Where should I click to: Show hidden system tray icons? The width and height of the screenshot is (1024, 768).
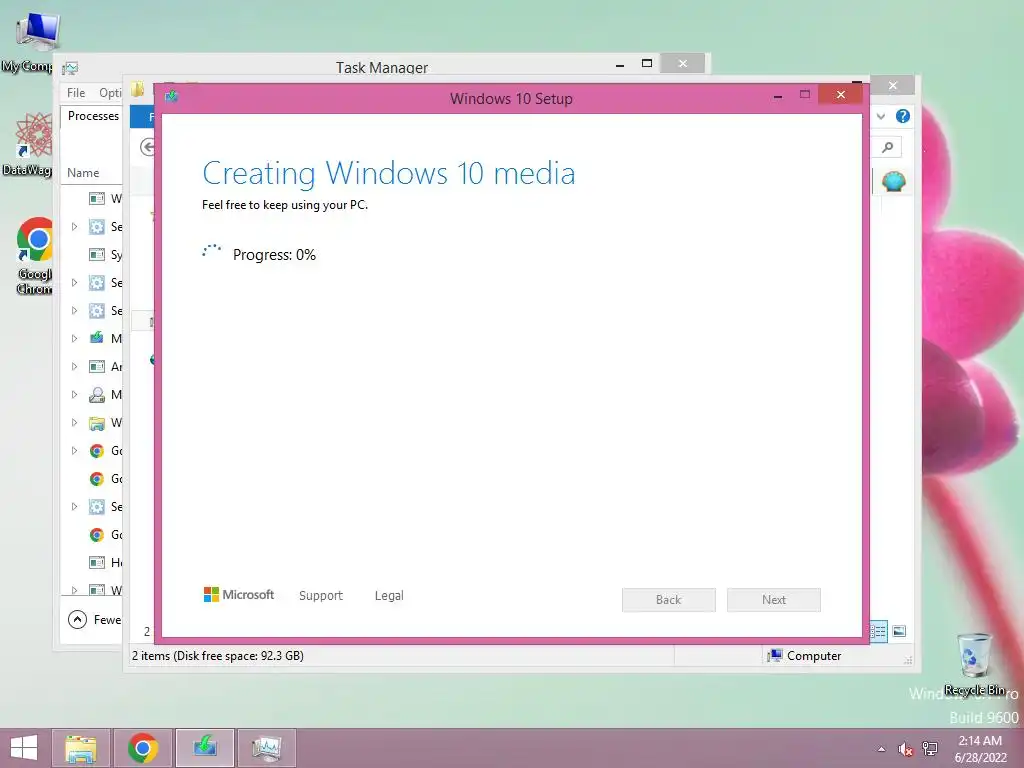[x=882, y=749]
